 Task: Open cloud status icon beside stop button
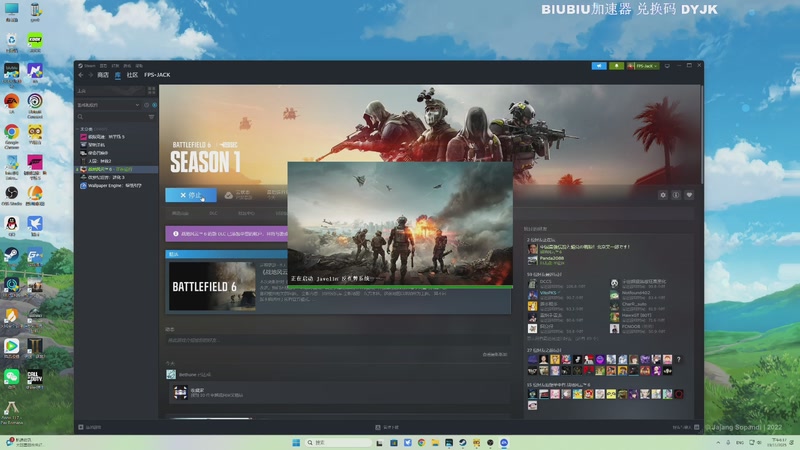click(x=229, y=195)
